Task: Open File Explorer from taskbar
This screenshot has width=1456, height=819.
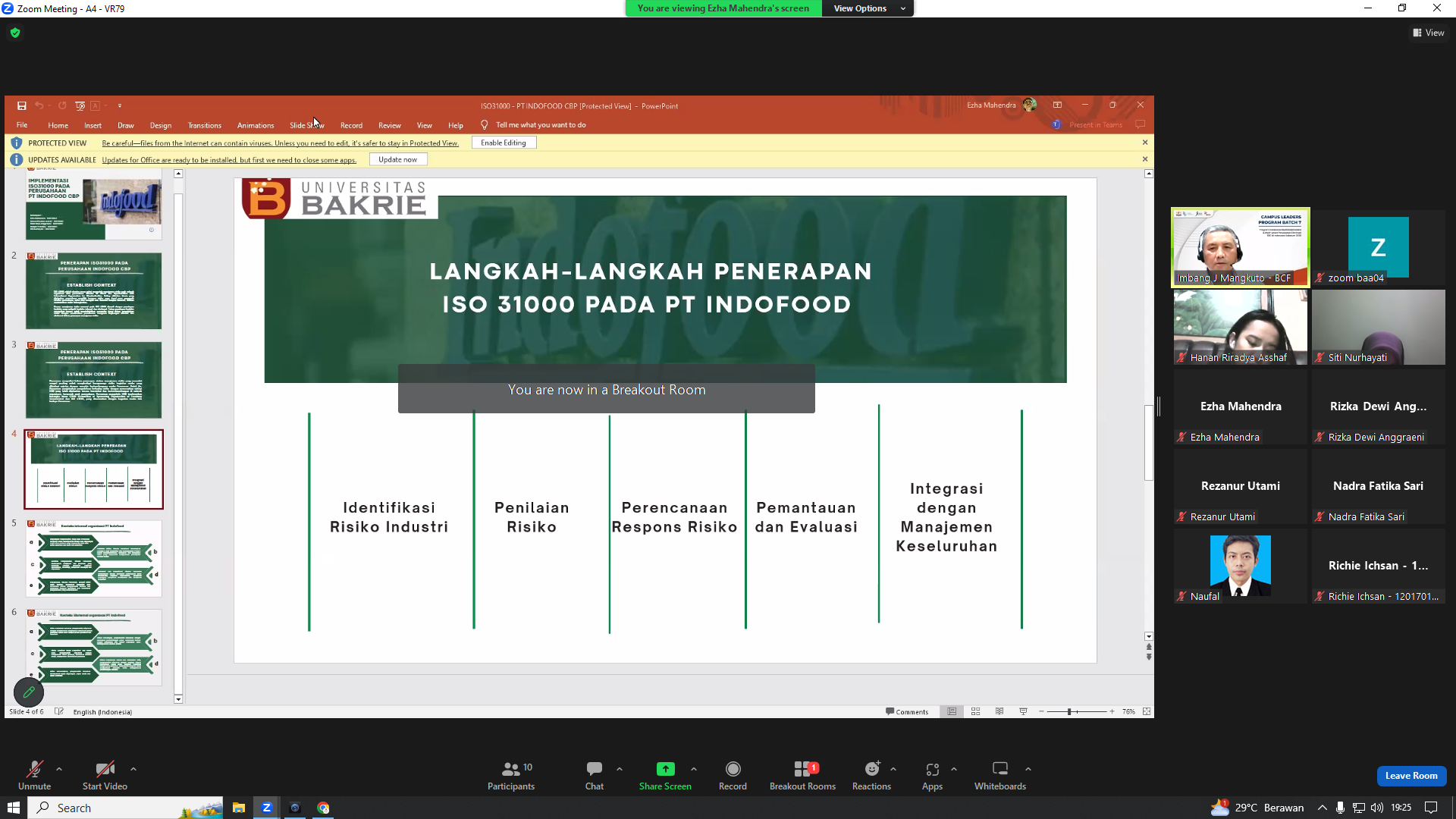Action: click(238, 808)
